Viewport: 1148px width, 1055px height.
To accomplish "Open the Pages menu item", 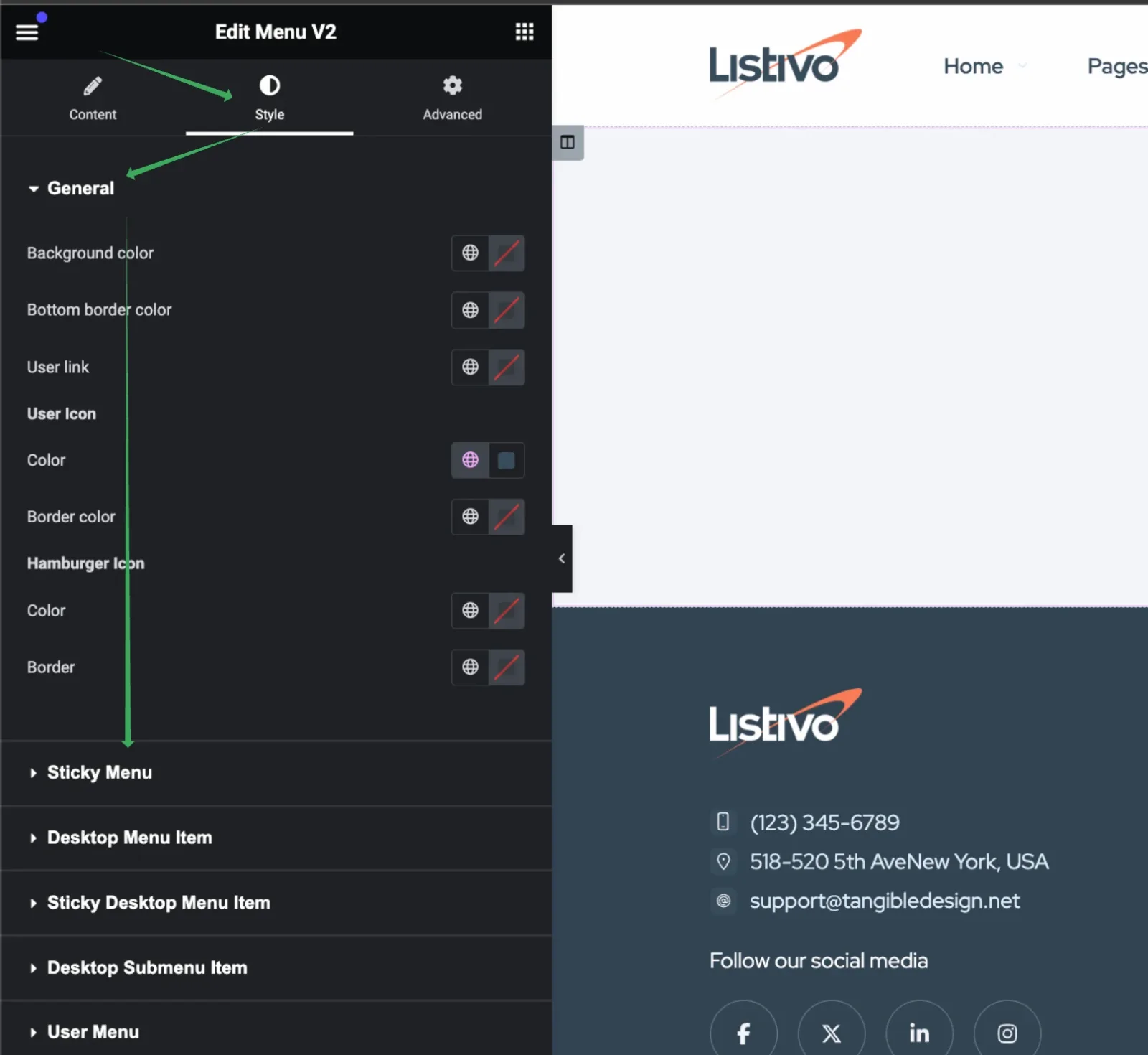I will point(1117,66).
